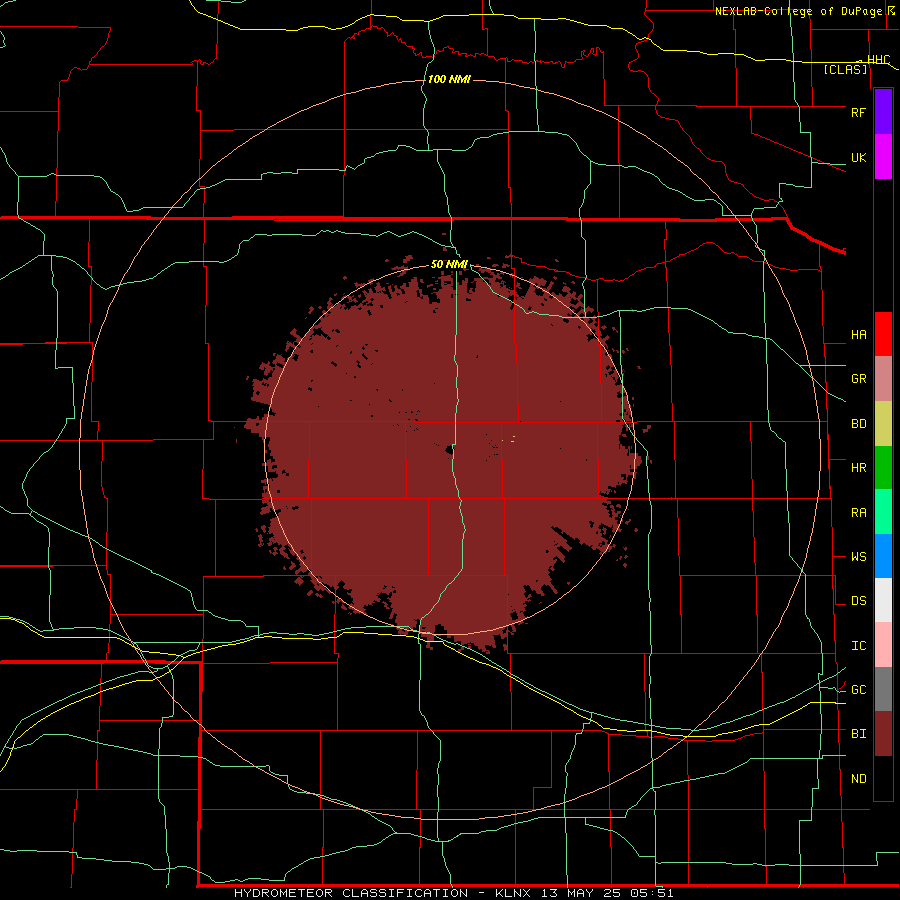Click the BD yellow legend swatch

click(883, 424)
